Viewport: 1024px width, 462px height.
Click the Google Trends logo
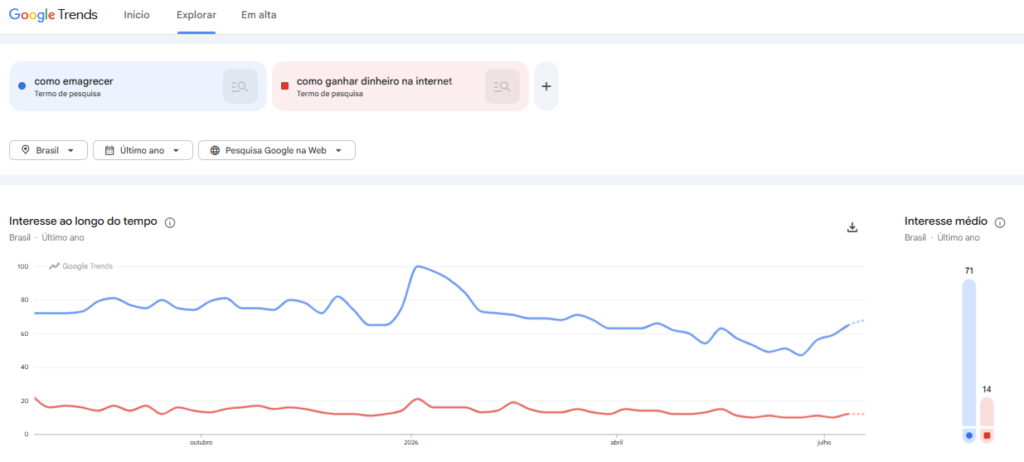coord(53,14)
